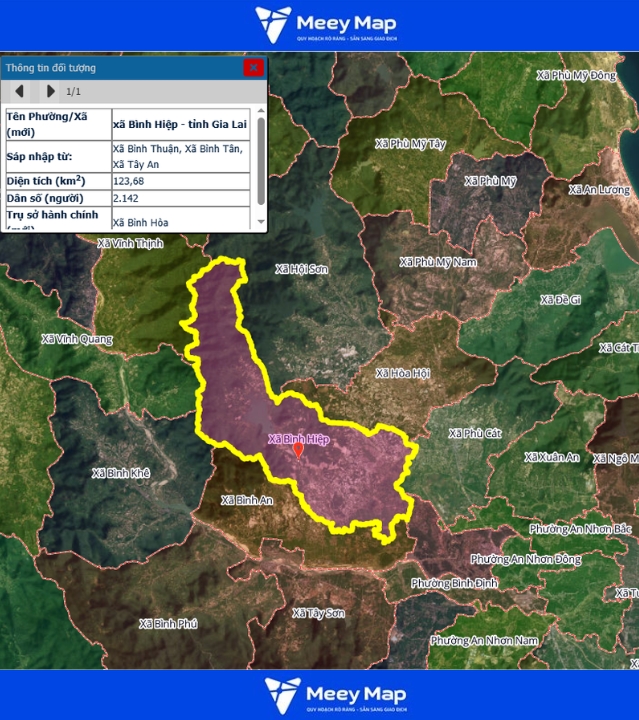The height and width of the screenshot is (720, 639).
Task: Go to the previous object record
Action: (19, 92)
